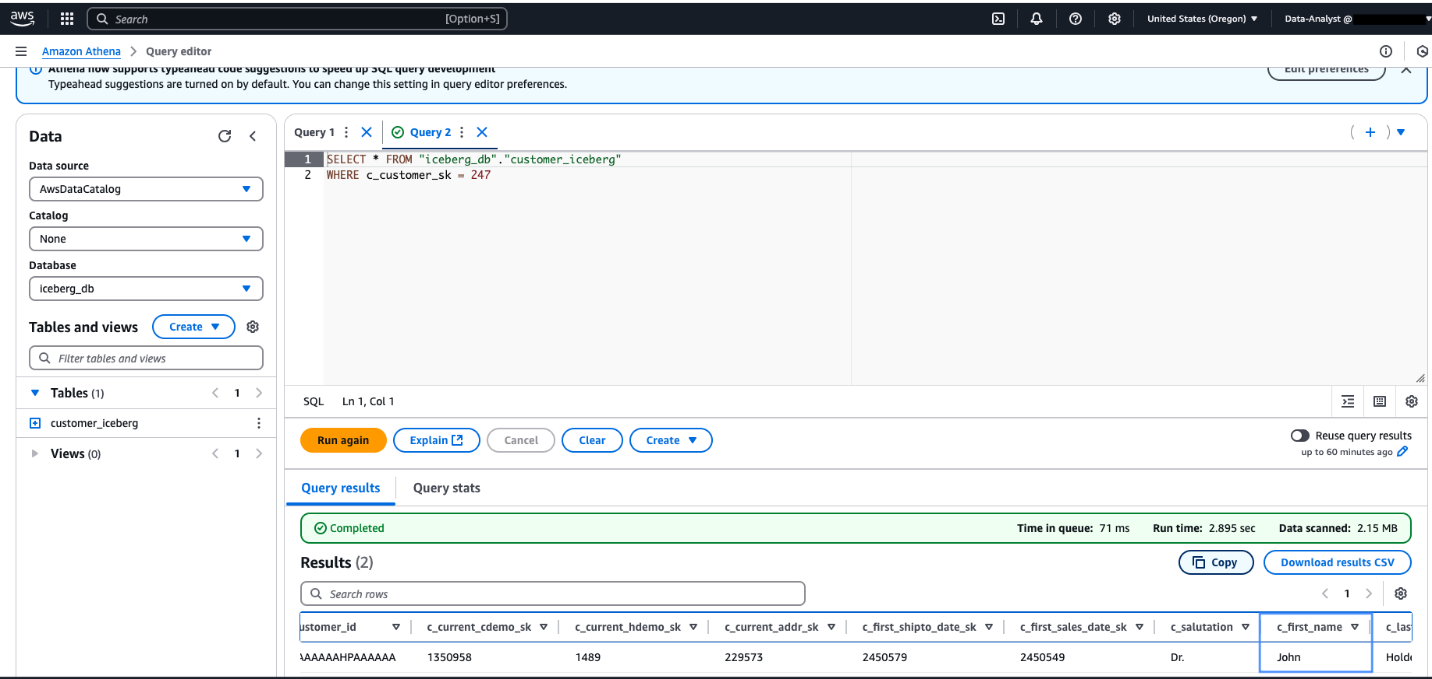Sort by c_current_hdemo_sk column

click(x=693, y=627)
